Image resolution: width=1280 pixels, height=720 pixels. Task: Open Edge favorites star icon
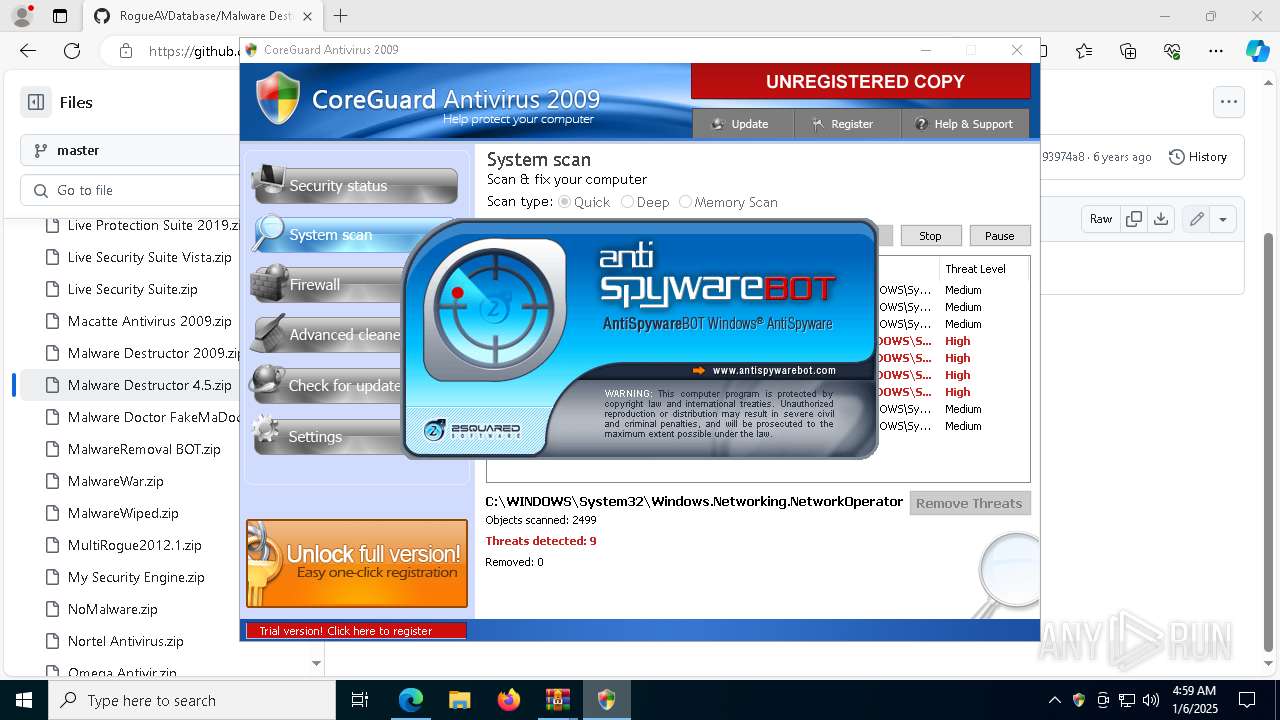1084,51
